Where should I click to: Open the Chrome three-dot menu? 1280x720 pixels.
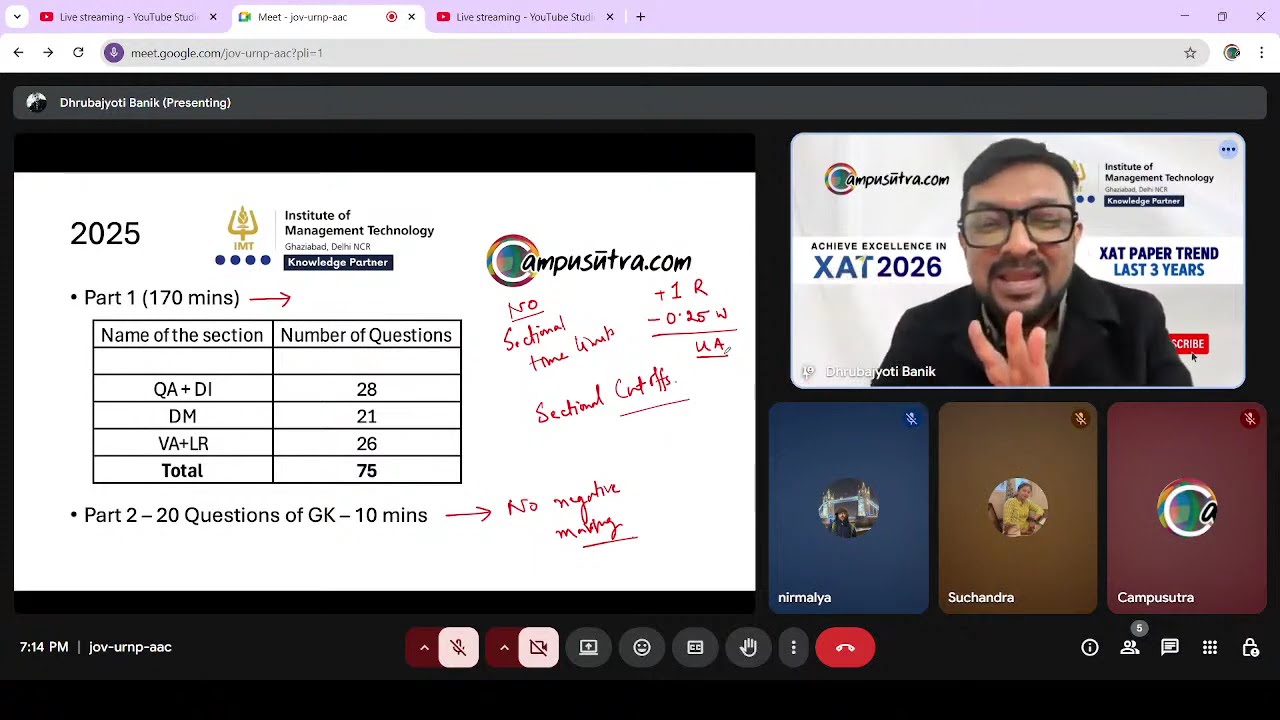[1262, 53]
